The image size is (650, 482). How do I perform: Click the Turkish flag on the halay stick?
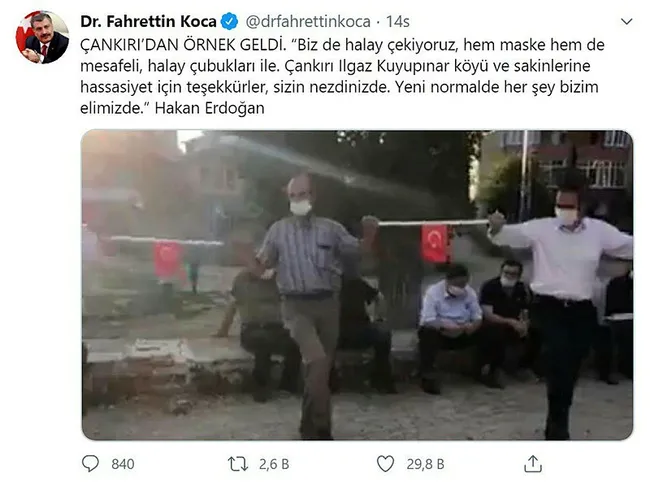(x=434, y=243)
